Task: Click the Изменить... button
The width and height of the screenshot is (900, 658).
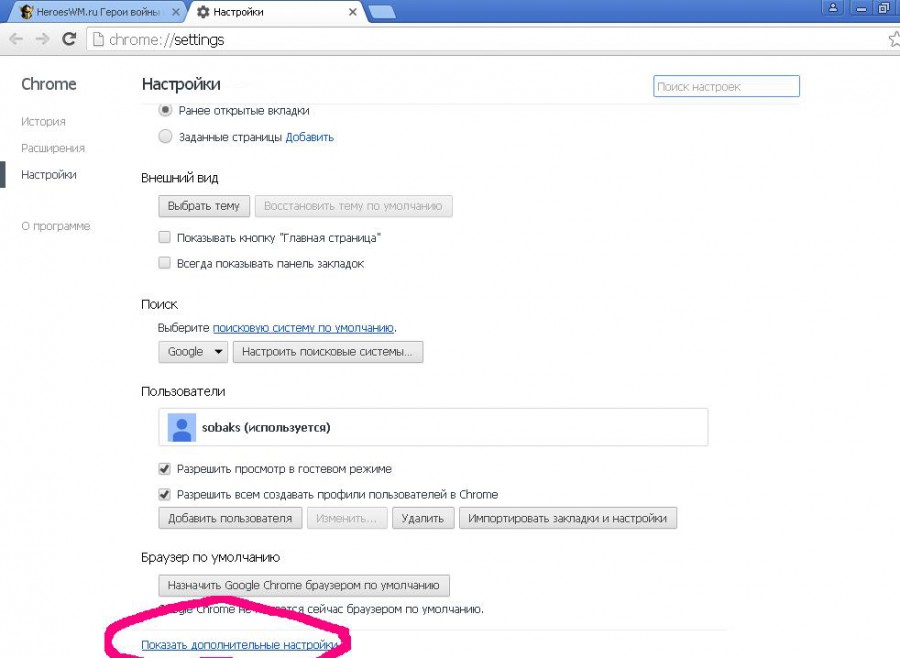Action: 347,518
